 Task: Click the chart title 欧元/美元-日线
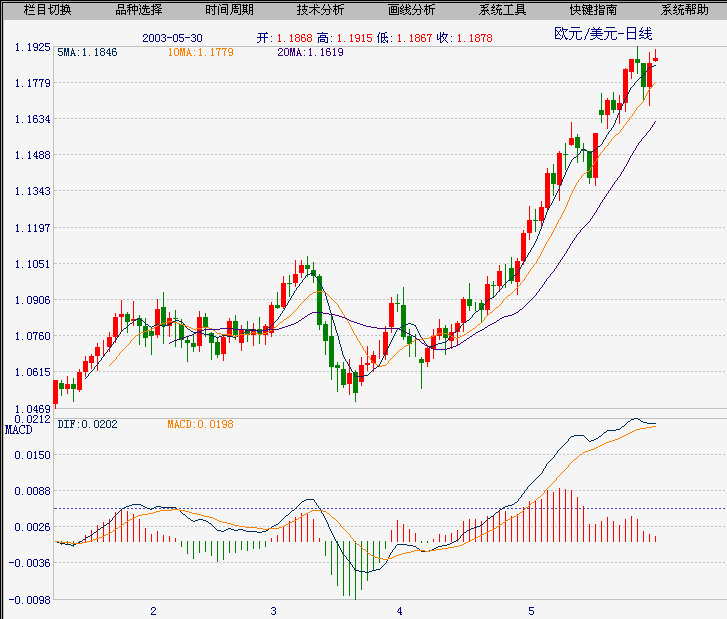pyautogui.click(x=603, y=34)
